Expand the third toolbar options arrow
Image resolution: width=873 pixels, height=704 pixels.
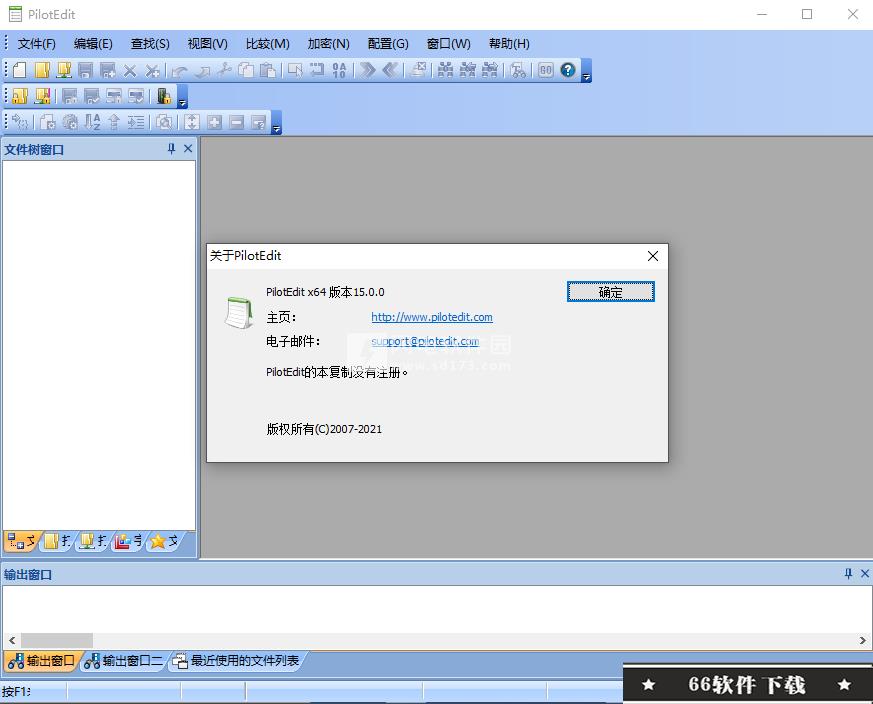pyautogui.click(x=276, y=123)
